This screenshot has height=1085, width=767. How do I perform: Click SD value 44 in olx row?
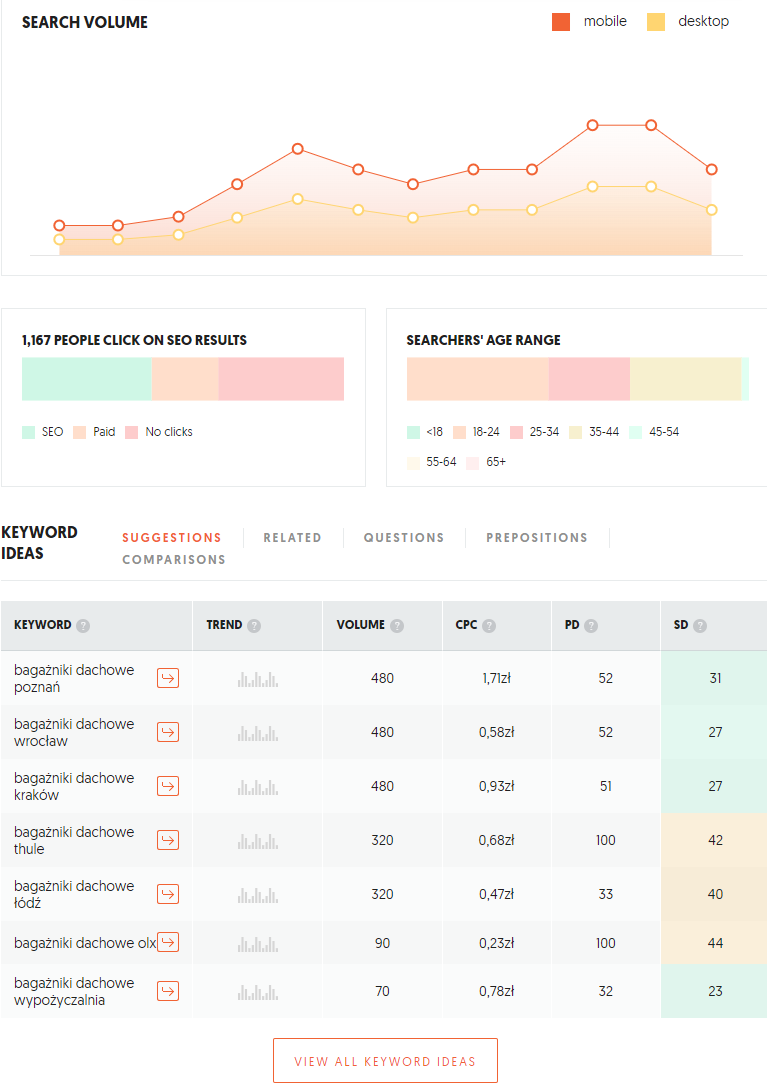point(715,943)
